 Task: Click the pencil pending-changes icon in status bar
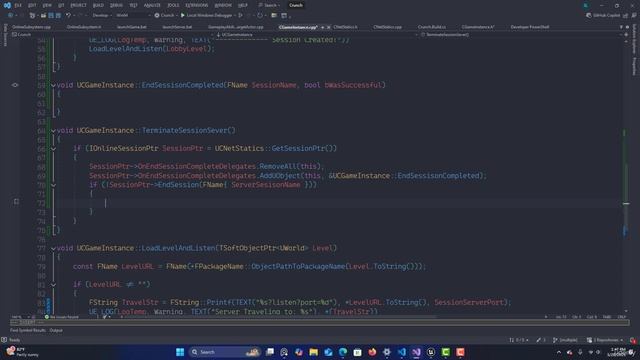click(541, 340)
